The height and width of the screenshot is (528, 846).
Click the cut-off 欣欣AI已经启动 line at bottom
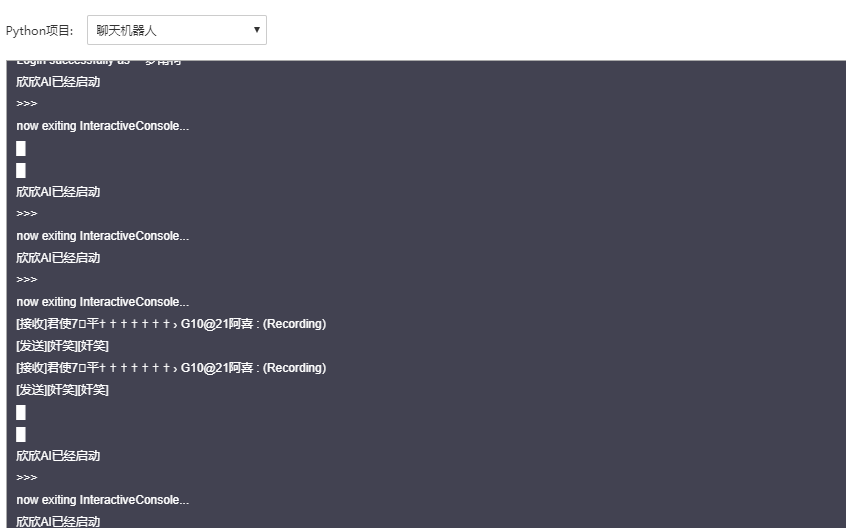point(58,521)
